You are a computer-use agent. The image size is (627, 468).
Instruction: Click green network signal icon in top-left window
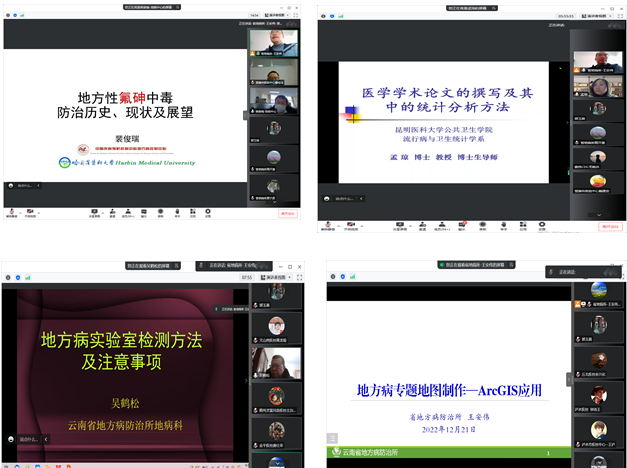pos(22,15)
